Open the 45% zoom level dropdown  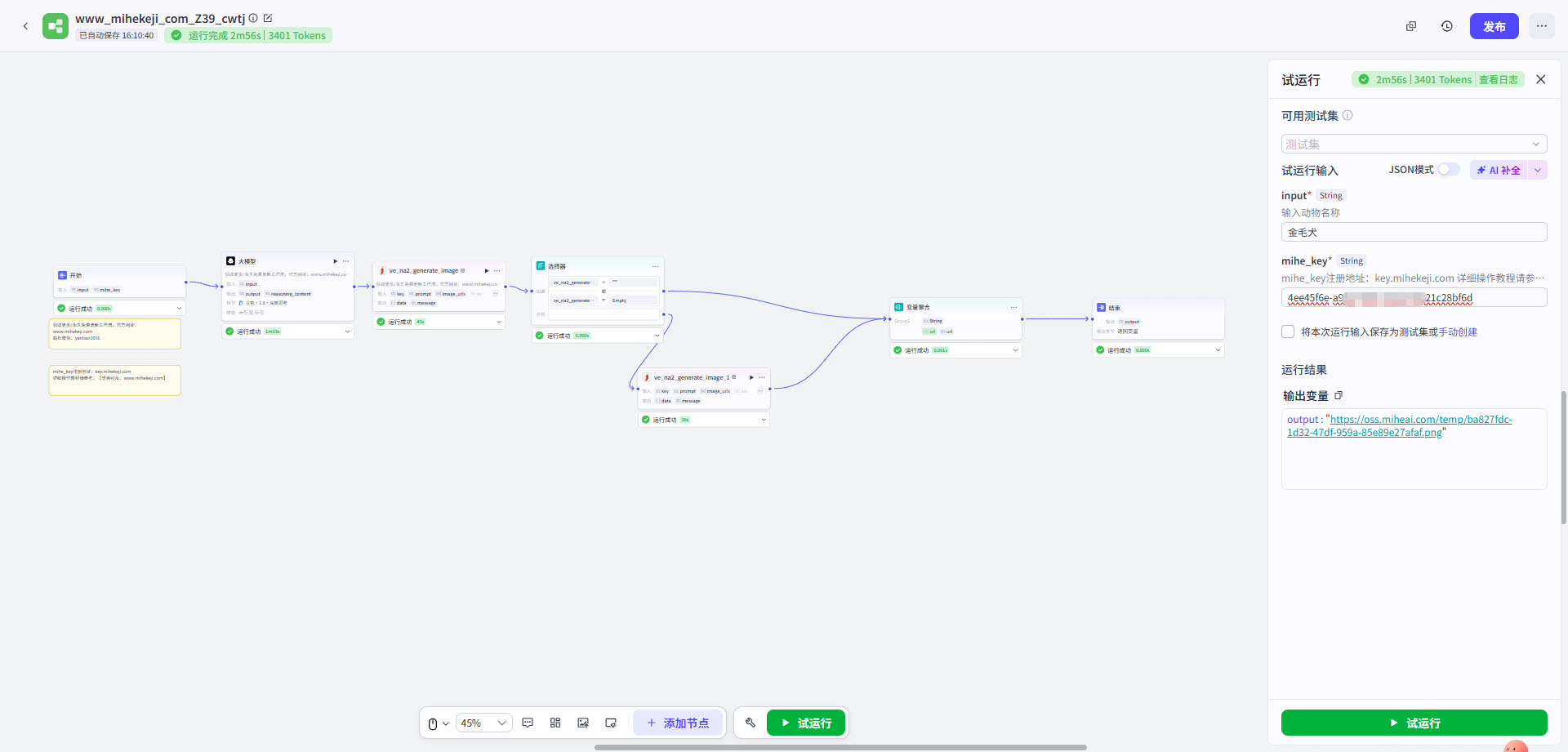click(483, 723)
